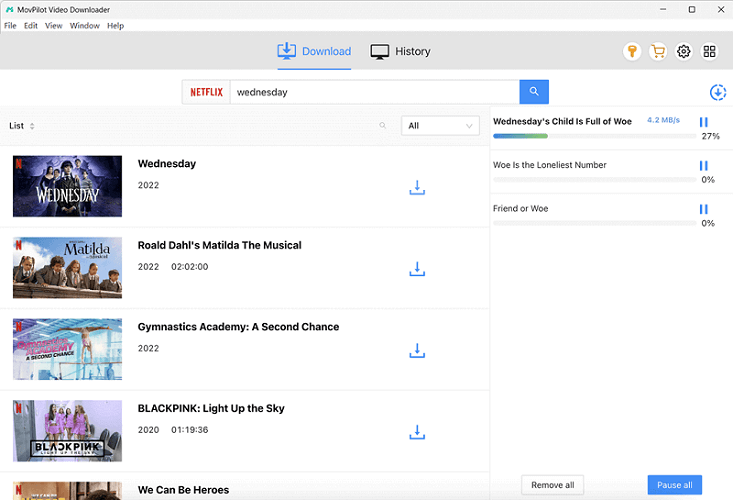
Task: Open the Window menu
Action: click(x=85, y=26)
